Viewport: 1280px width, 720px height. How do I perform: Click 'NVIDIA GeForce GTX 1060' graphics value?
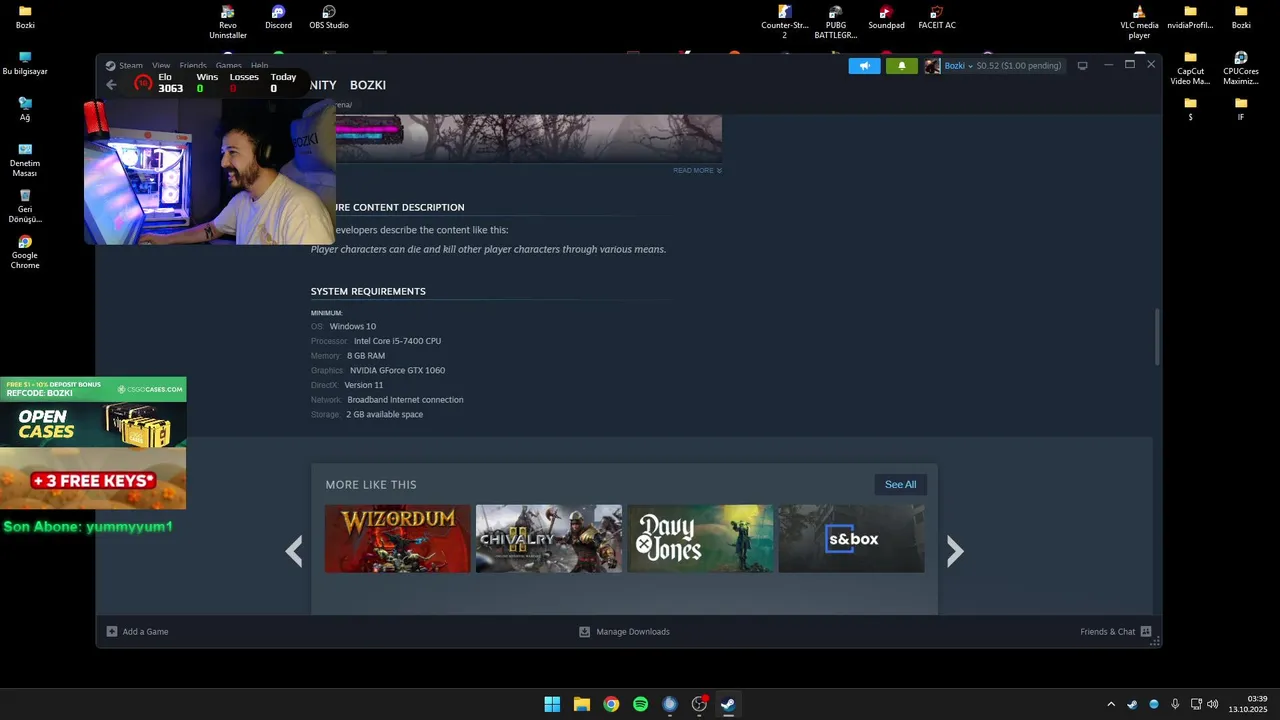click(397, 371)
